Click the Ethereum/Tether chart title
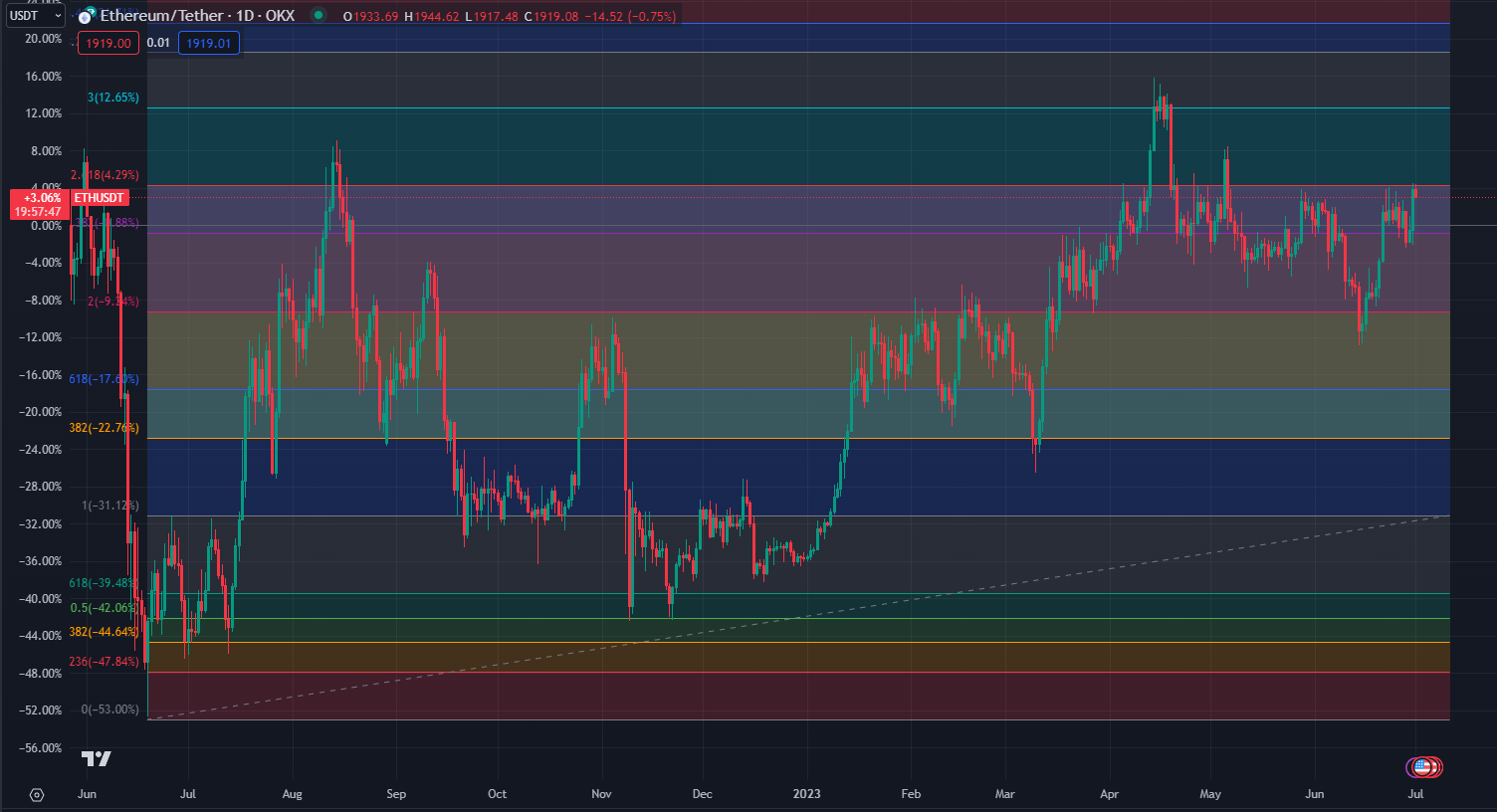Screen dimensions: 1497x812 [197, 16]
